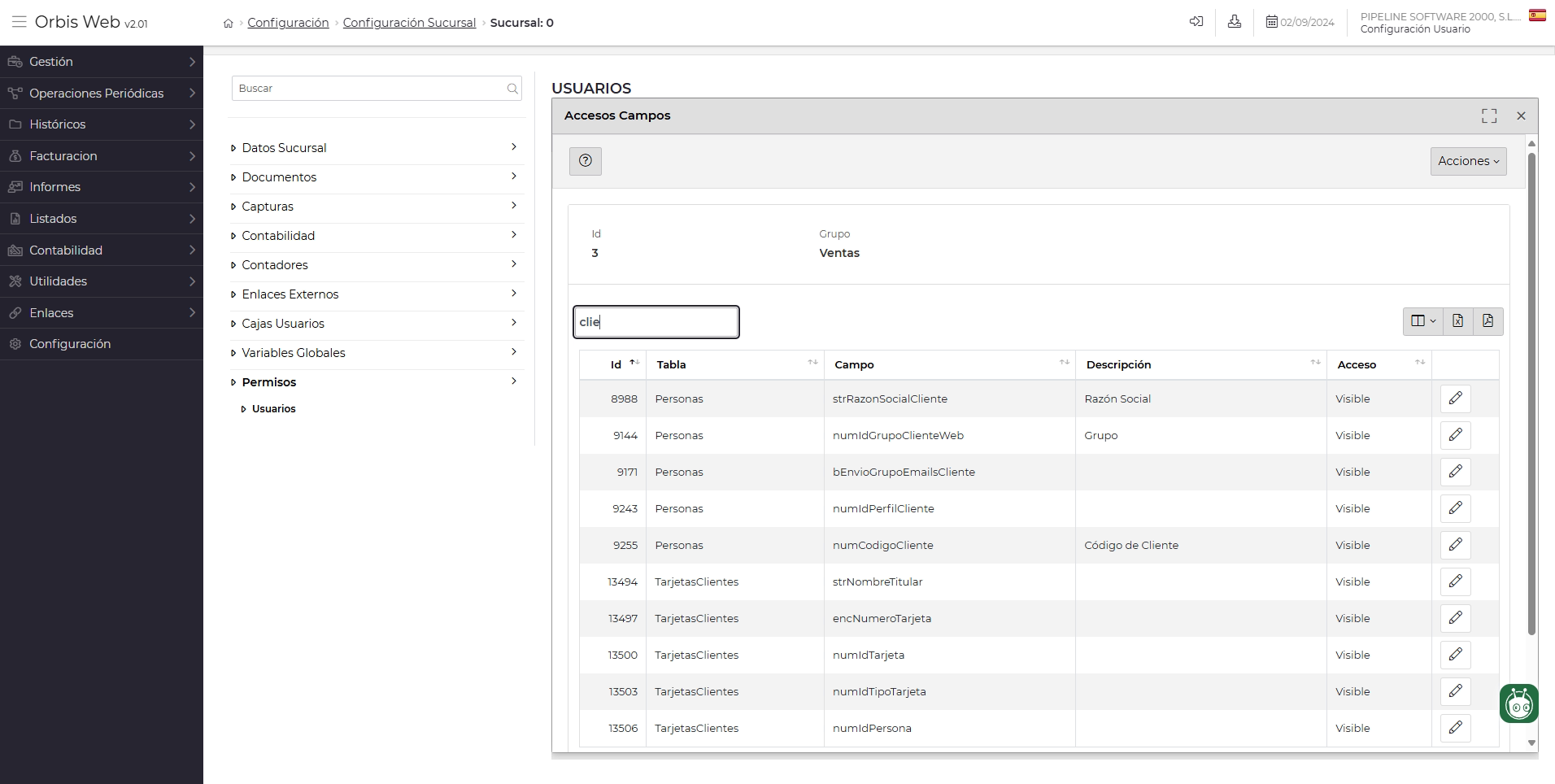This screenshot has width=1555, height=784.
Task: Open Históricos sidebar menu
Action: coord(102,124)
